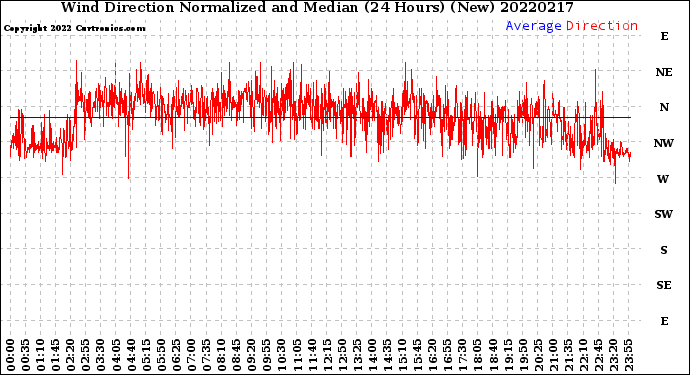Click the 23:20 time label
The height and width of the screenshot is (375, 690).
(x=613, y=356)
